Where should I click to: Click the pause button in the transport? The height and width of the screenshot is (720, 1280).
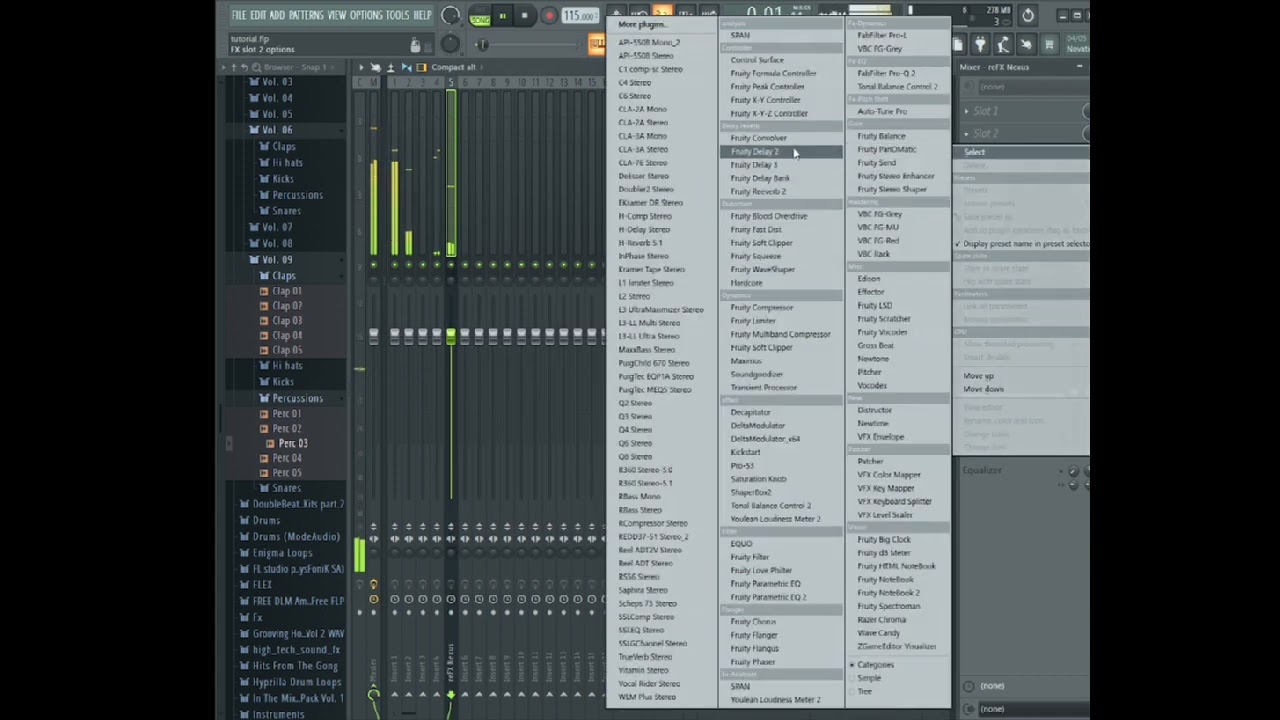[502, 16]
